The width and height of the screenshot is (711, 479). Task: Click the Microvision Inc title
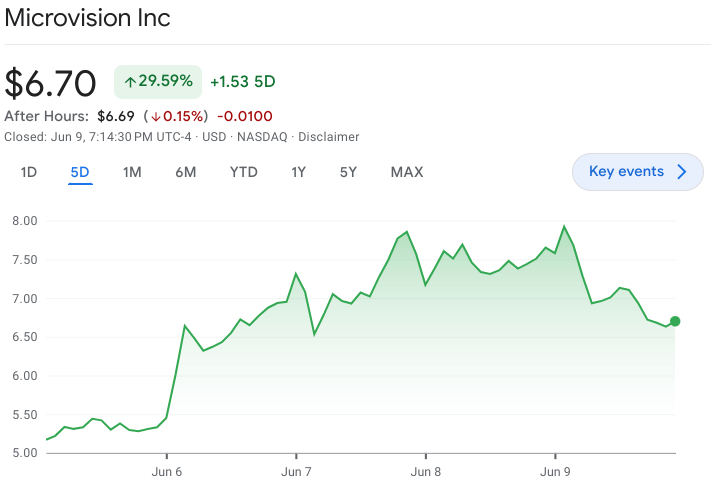(x=88, y=18)
